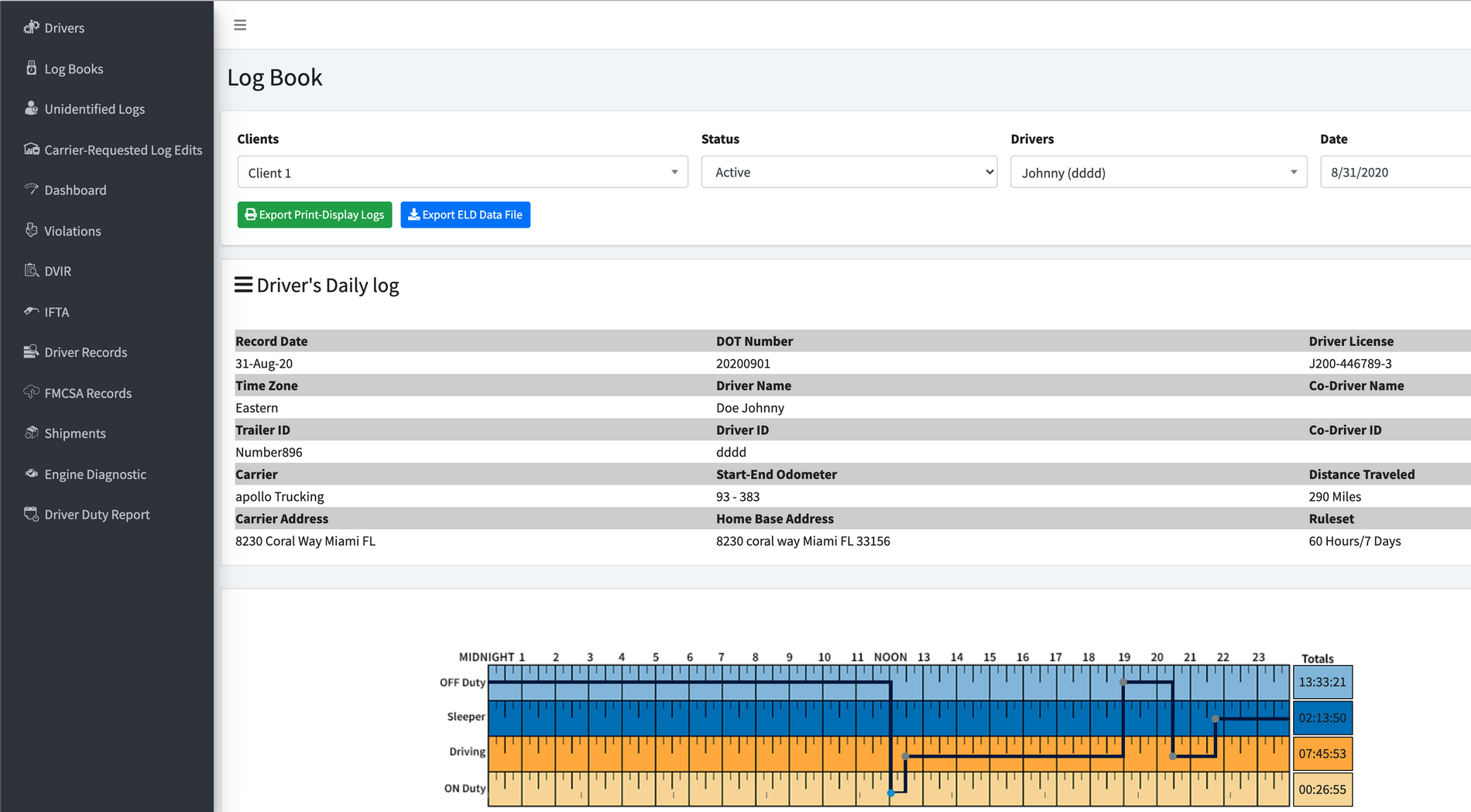
Task: Open the IFTA truck icon
Action: [x=31, y=311]
